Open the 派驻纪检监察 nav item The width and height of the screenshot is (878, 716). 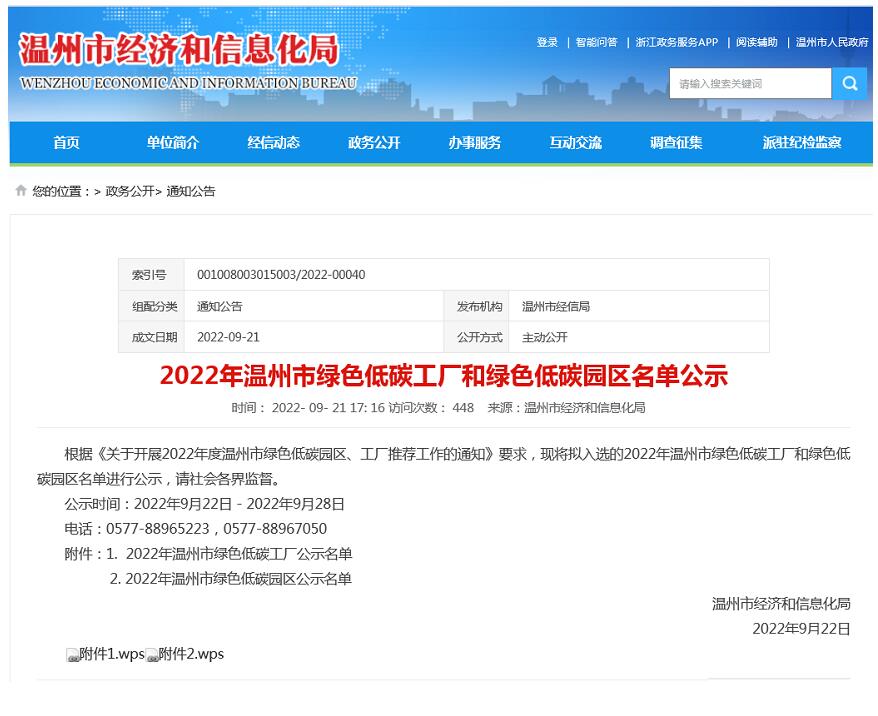(x=802, y=143)
